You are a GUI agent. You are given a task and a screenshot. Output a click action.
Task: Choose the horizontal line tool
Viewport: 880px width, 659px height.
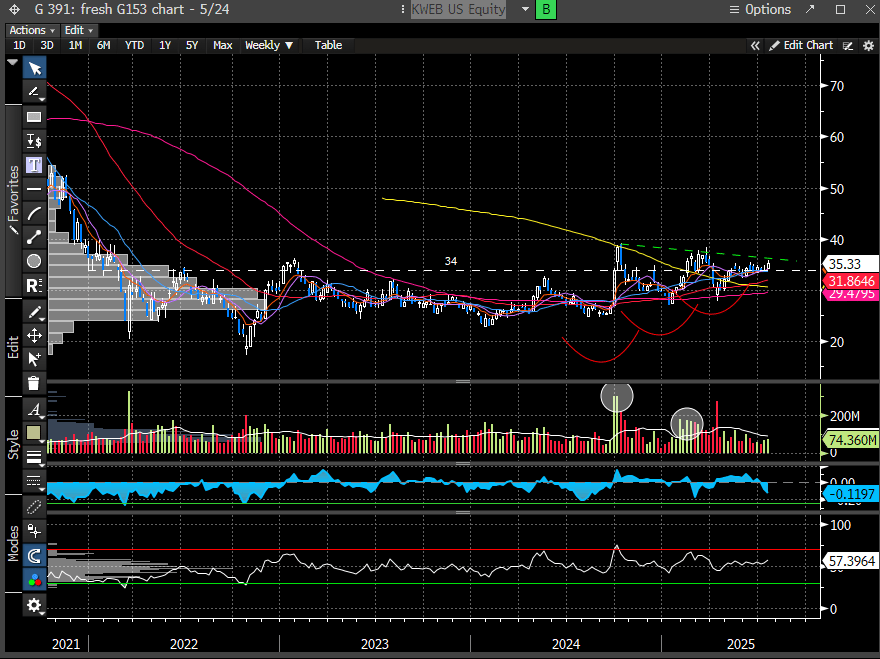click(34, 189)
